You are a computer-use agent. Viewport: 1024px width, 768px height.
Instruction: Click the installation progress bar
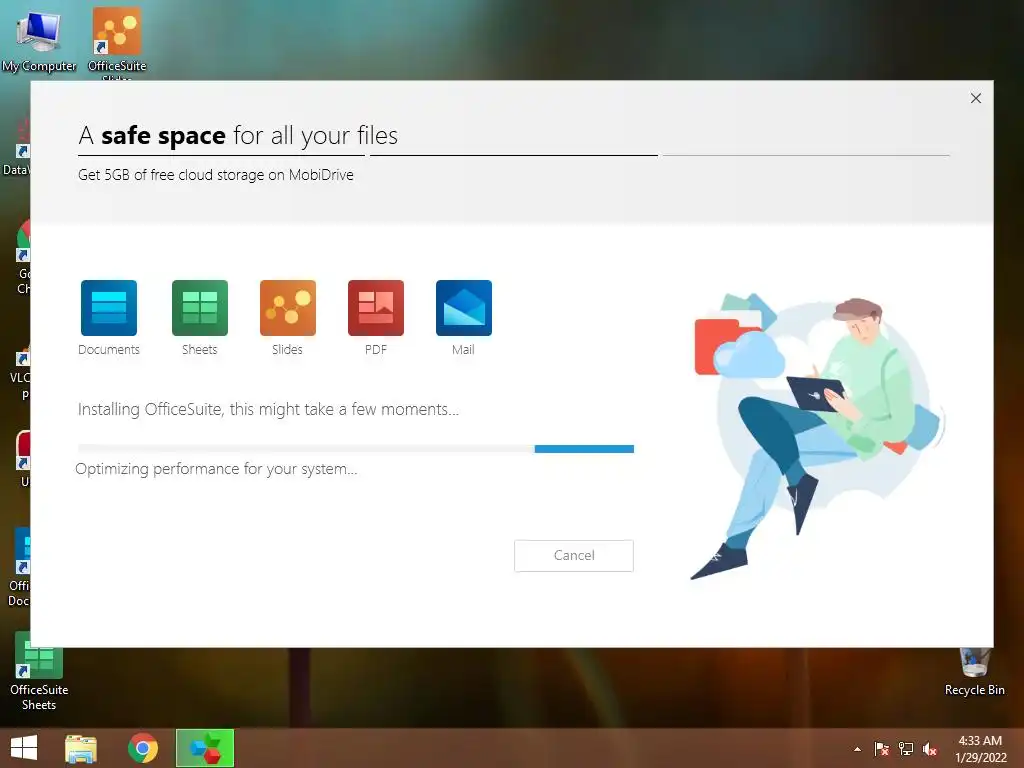[356, 449]
